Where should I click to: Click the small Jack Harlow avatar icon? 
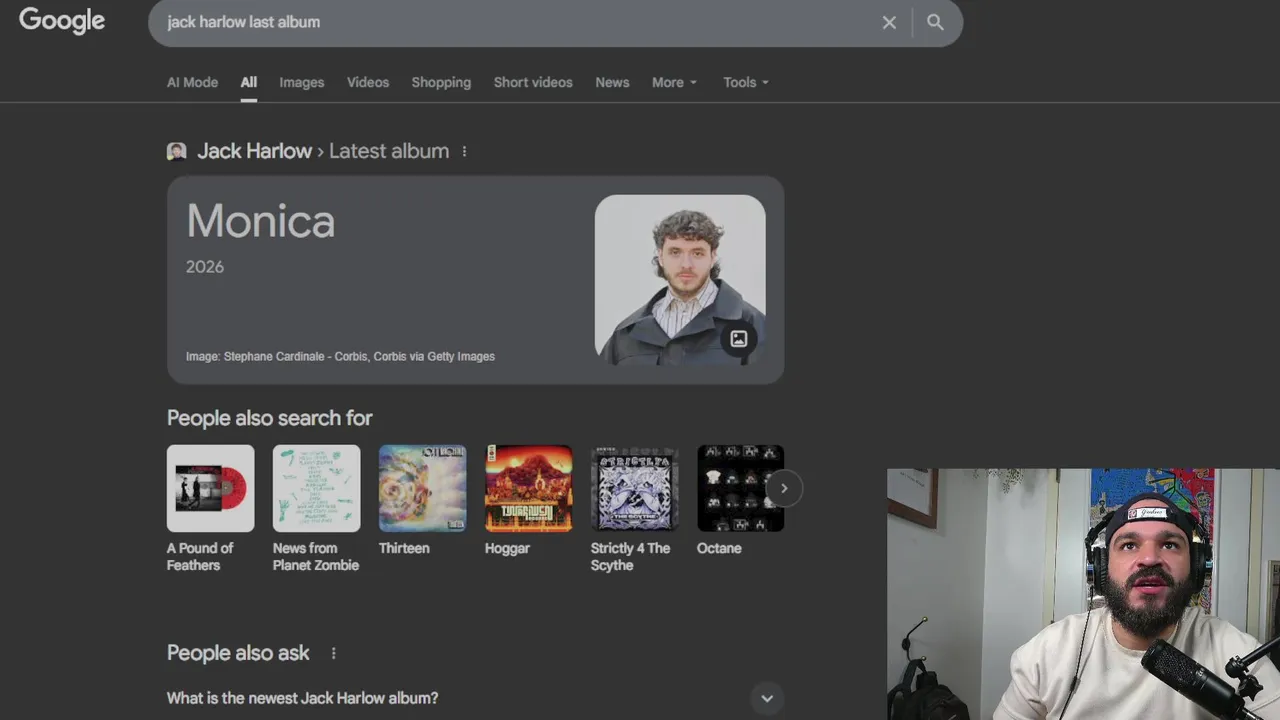tap(177, 151)
